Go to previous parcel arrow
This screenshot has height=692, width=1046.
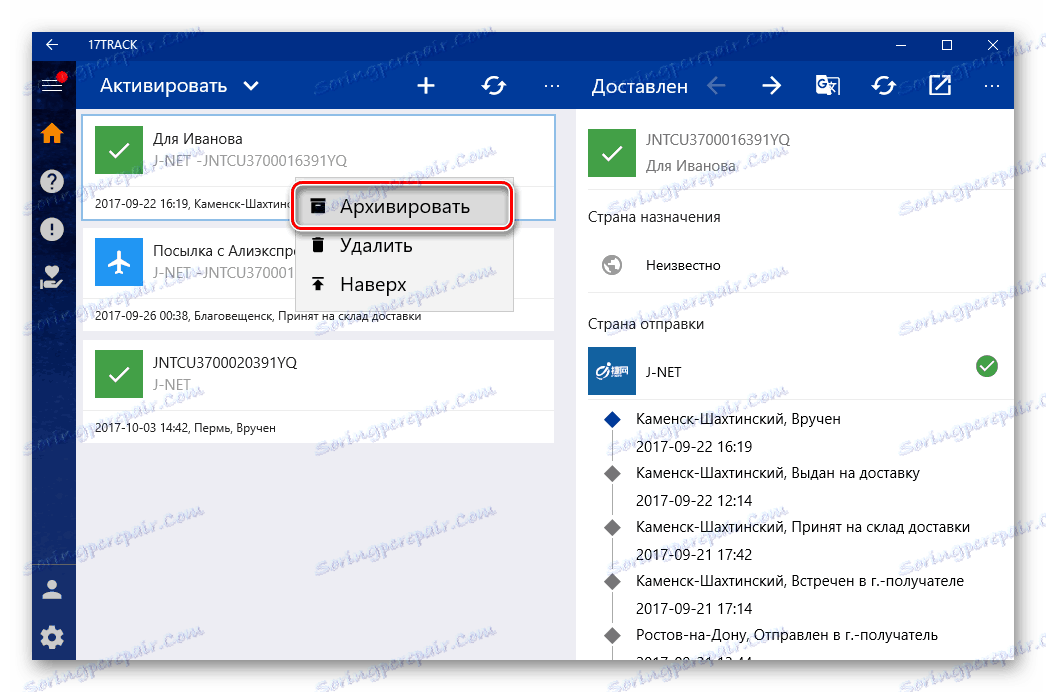[716, 85]
